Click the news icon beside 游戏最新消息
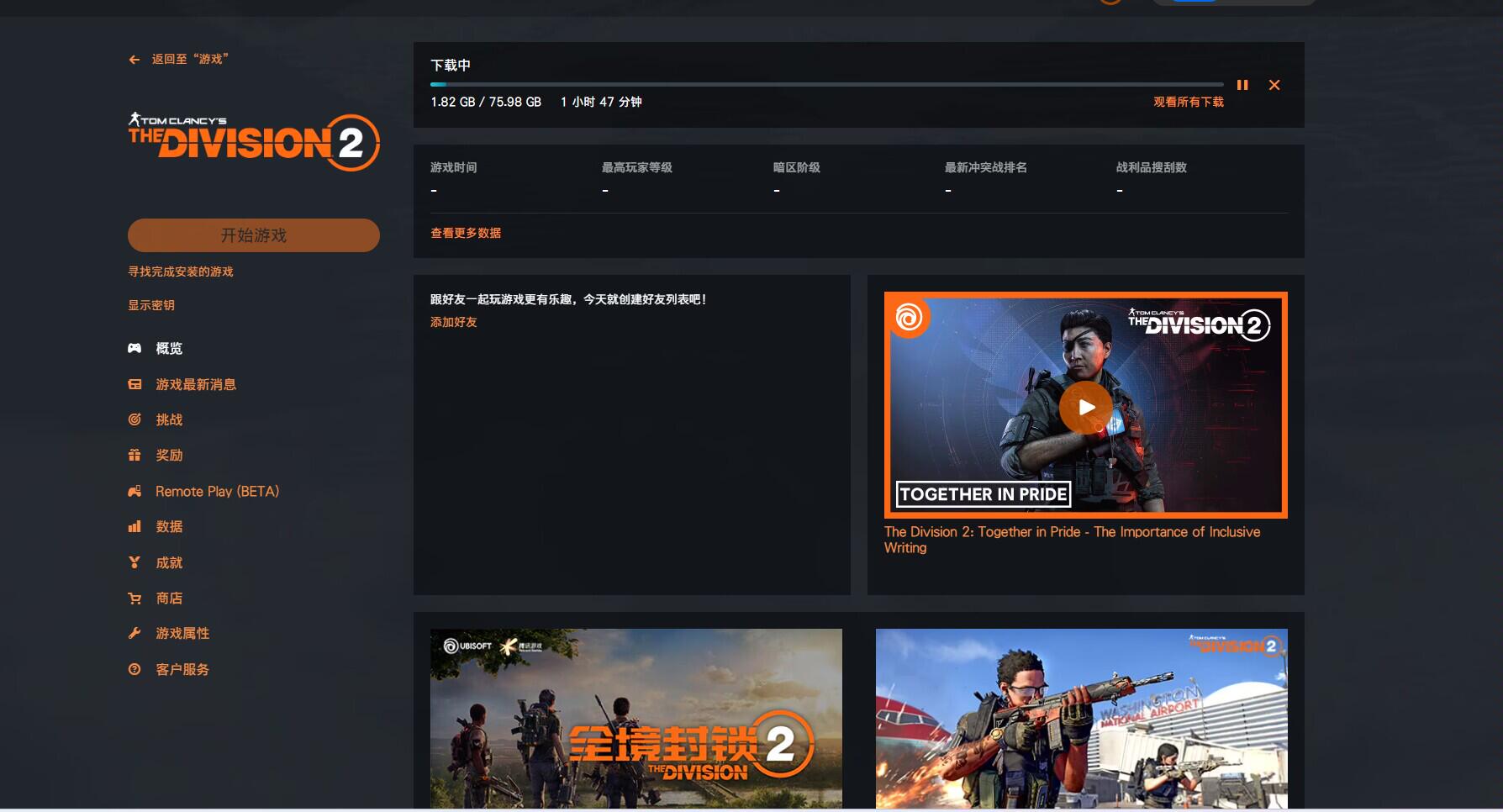This screenshot has width=1503, height=812. 134,384
